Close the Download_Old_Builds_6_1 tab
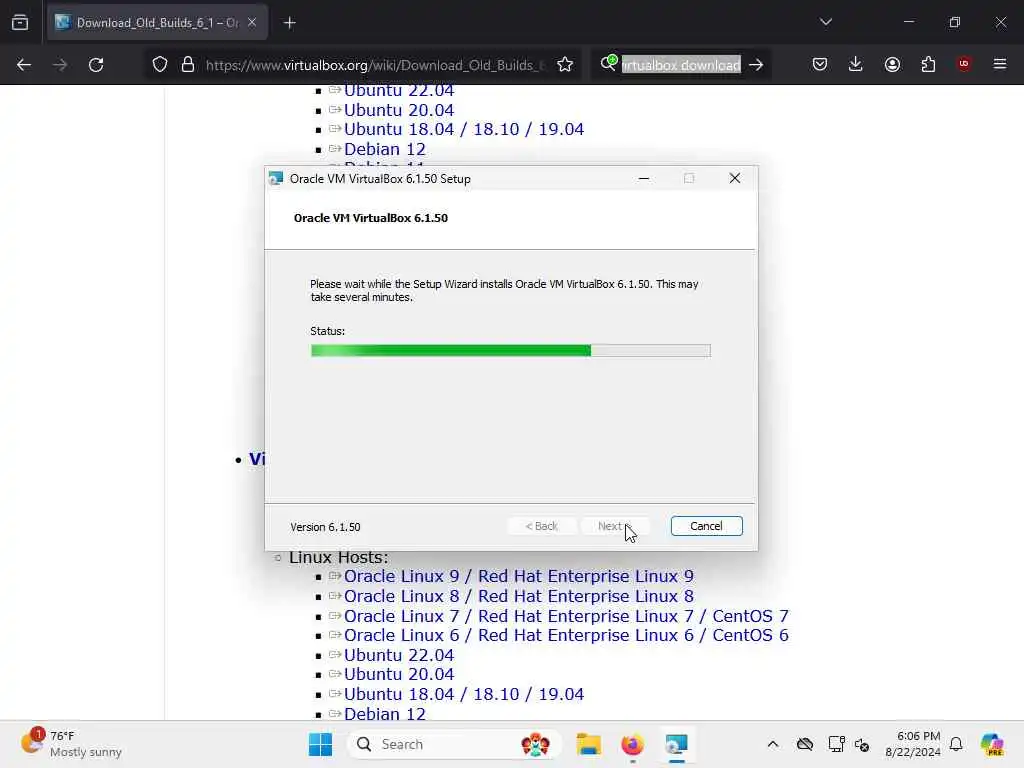 pyautogui.click(x=252, y=22)
